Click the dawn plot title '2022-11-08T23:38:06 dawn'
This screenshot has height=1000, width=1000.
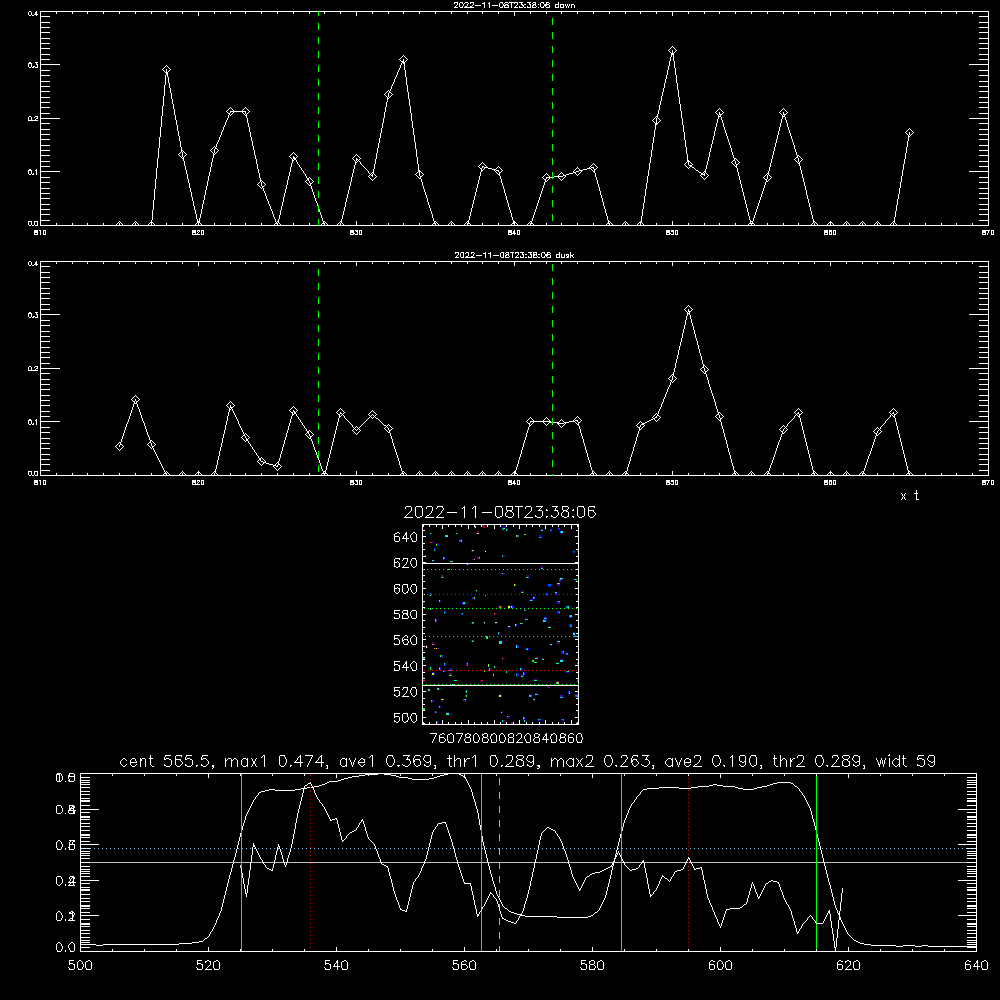[x=514, y=5]
